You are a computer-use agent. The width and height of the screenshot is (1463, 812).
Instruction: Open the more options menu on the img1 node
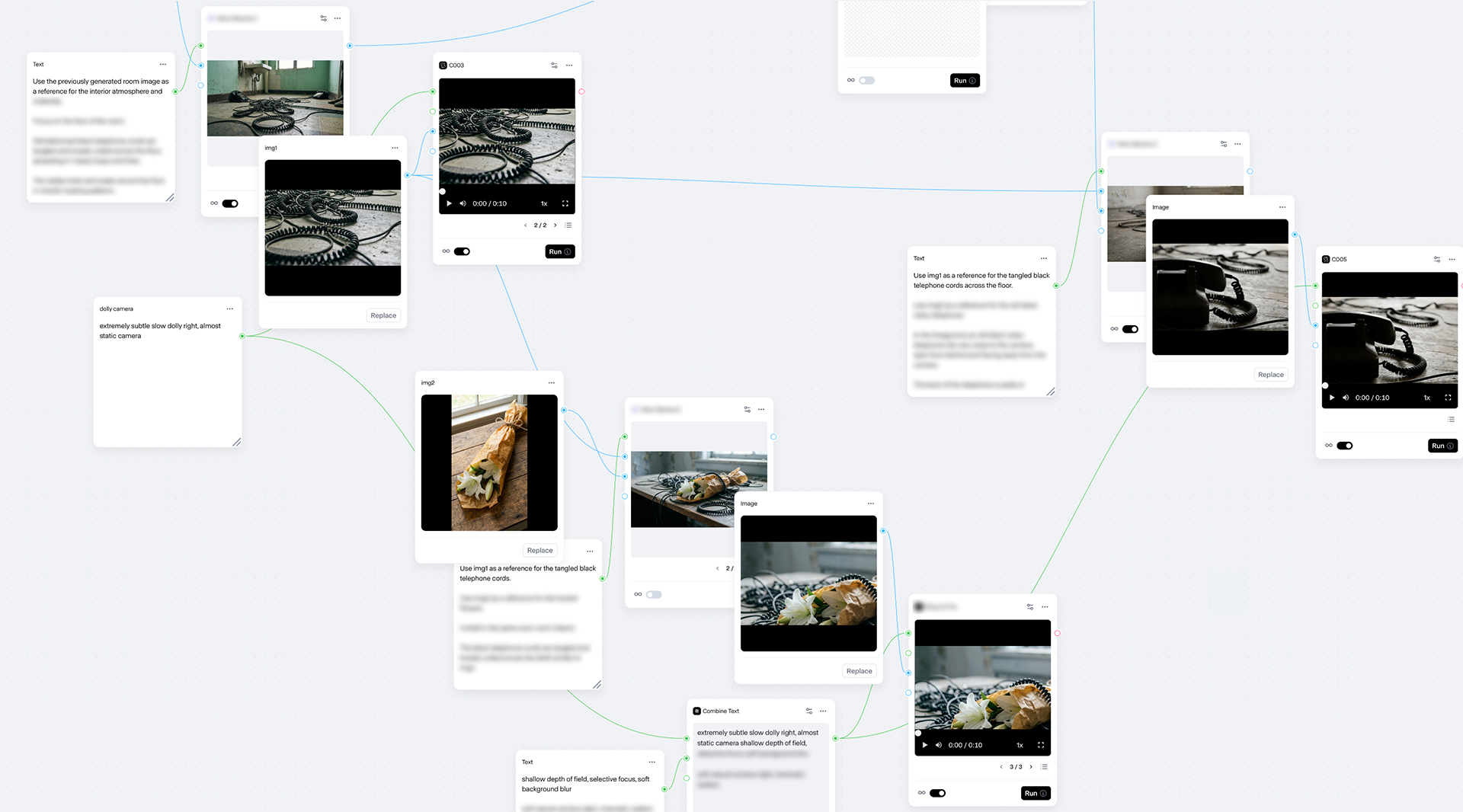click(x=395, y=148)
